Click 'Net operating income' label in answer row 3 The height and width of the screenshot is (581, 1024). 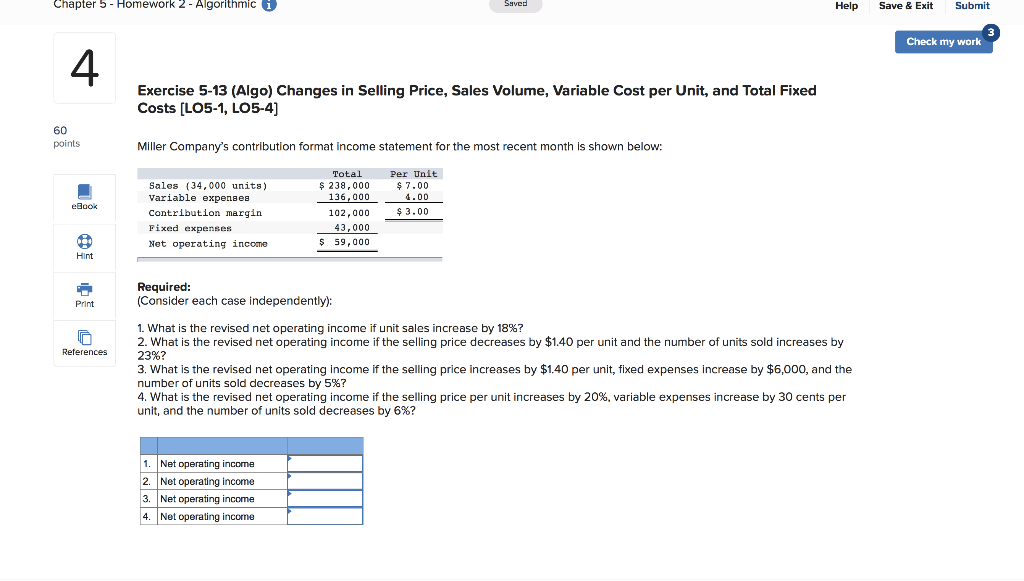tap(207, 499)
